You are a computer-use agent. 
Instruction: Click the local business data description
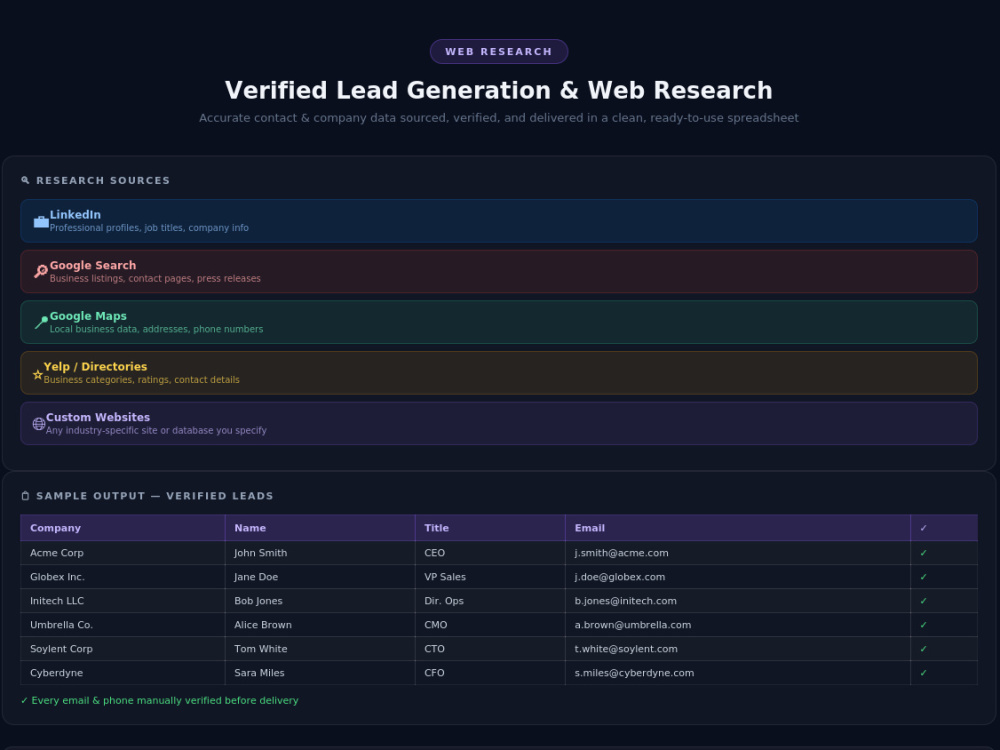pyautogui.click(x=156, y=329)
